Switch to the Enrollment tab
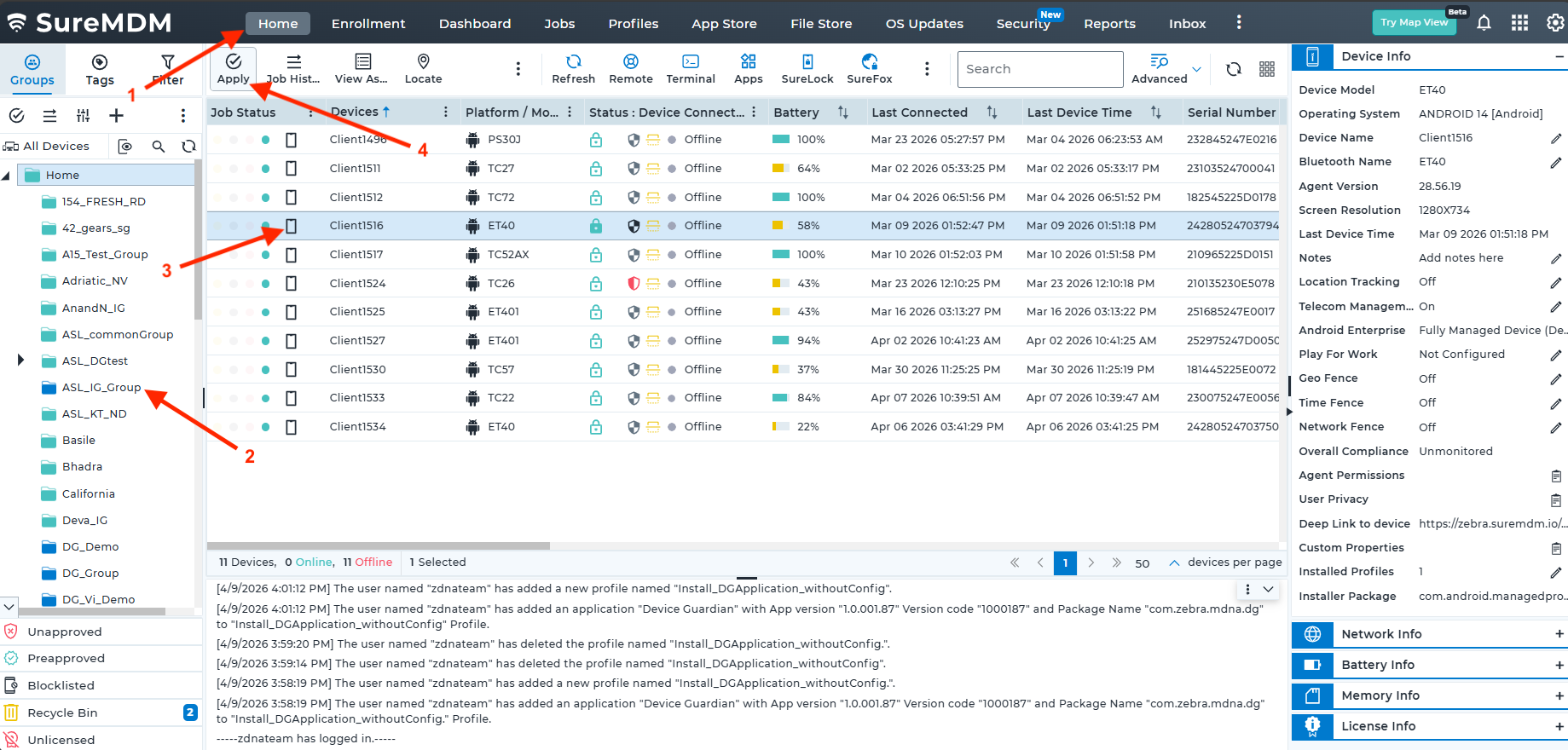Image resolution: width=1568 pixels, height=750 pixels. point(368,24)
